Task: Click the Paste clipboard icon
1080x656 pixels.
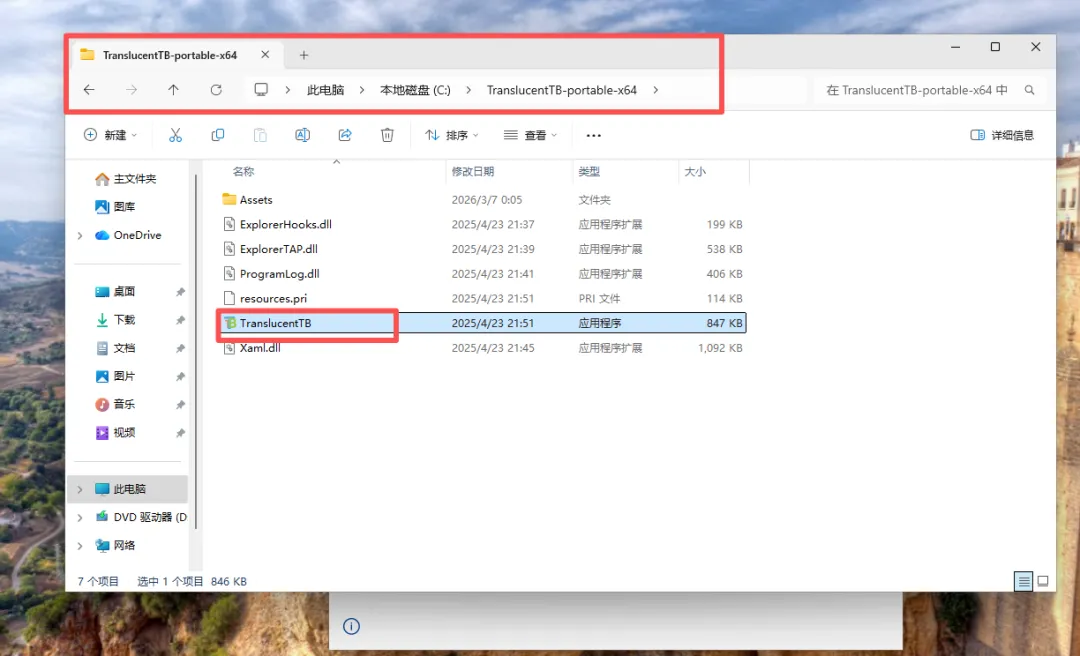Action: coord(260,135)
